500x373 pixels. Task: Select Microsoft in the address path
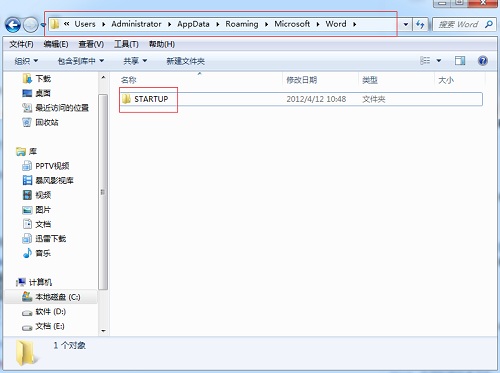click(292, 24)
